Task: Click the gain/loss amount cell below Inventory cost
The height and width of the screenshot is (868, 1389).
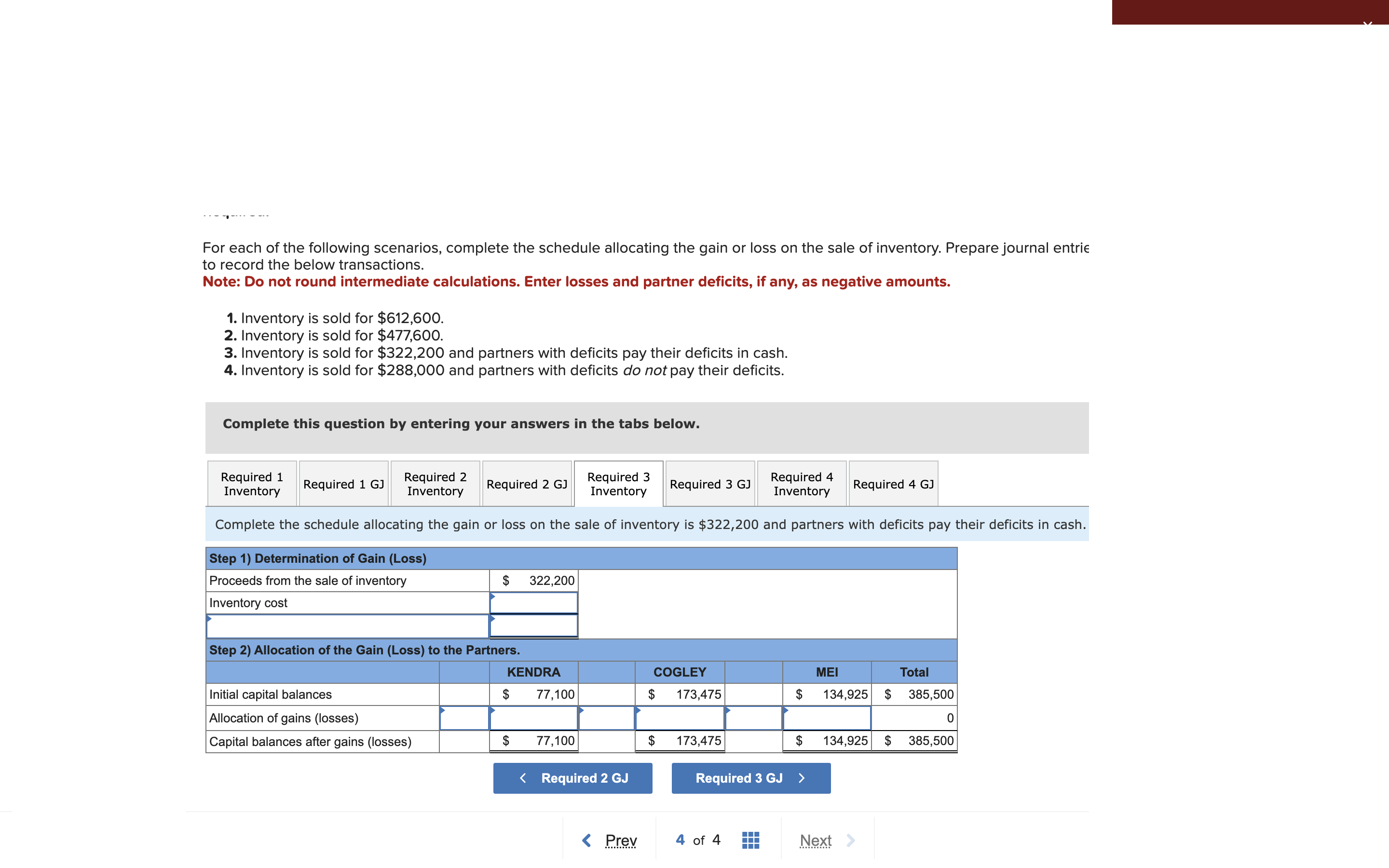Action: pos(534,626)
